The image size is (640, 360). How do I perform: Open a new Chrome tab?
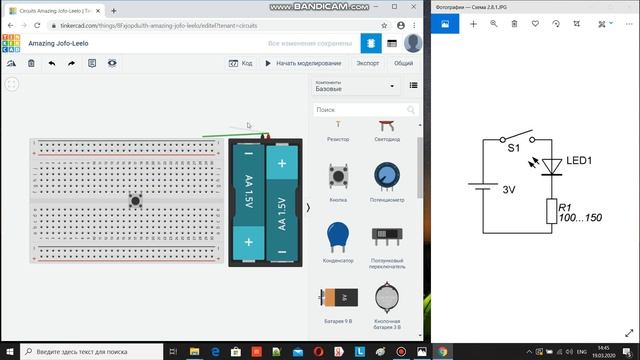point(114,11)
